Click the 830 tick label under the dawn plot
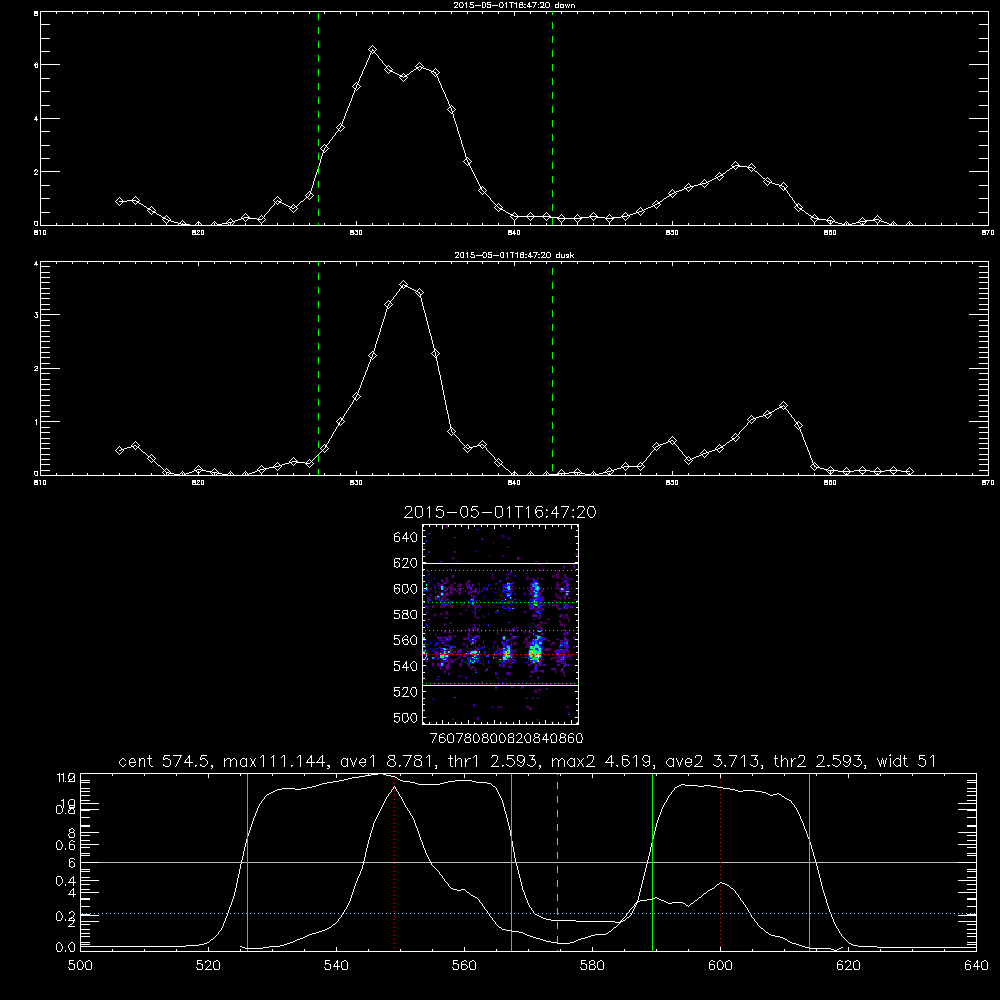1000x1000 pixels. (357, 233)
